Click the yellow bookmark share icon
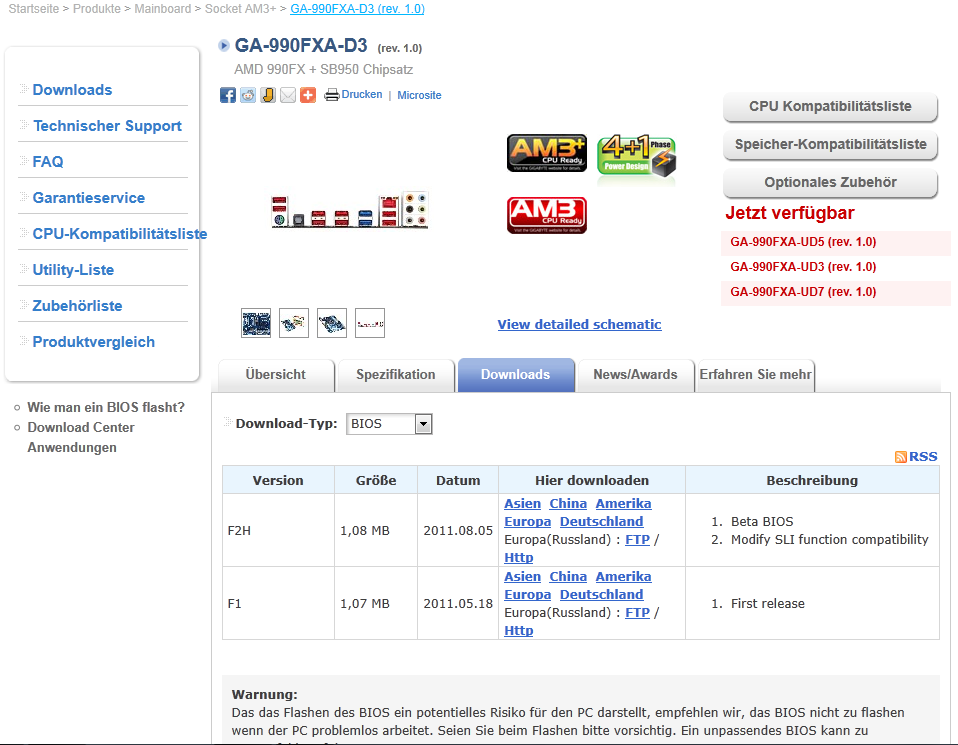The image size is (958, 745). coord(268,95)
